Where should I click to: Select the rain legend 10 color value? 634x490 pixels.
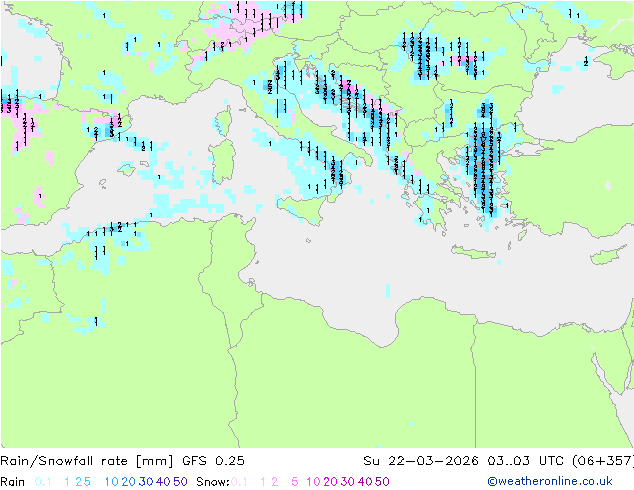coord(112,482)
